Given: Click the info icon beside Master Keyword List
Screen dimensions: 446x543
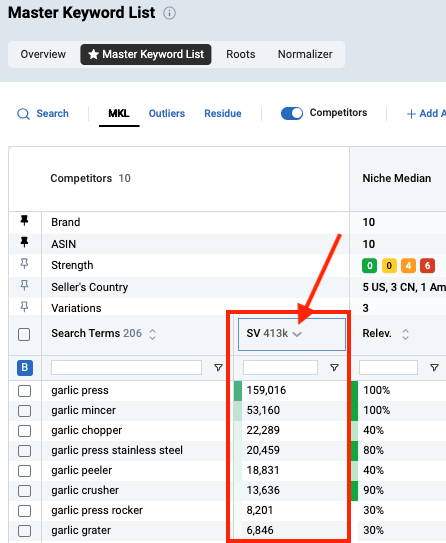Looking at the screenshot, I should (169, 14).
